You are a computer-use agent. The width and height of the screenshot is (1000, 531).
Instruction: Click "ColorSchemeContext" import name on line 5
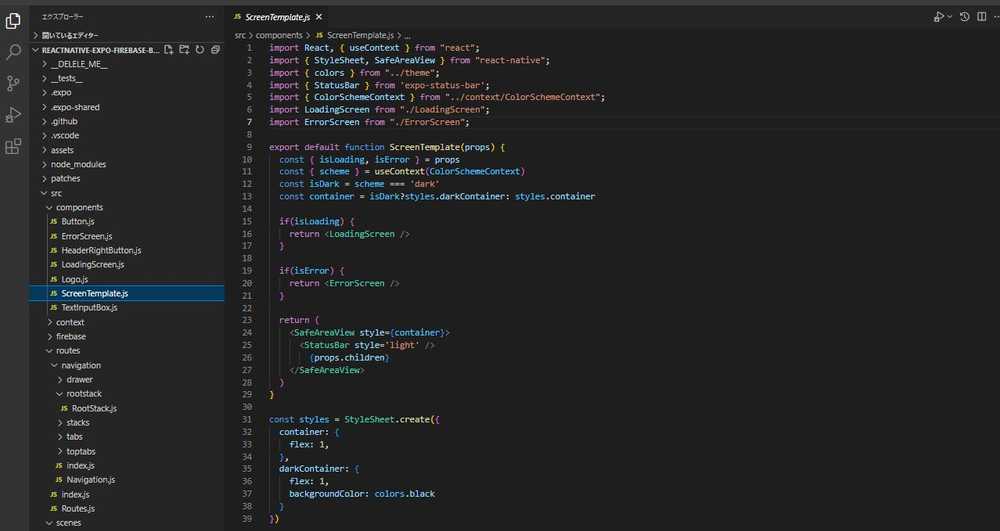click(x=359, y=97)
